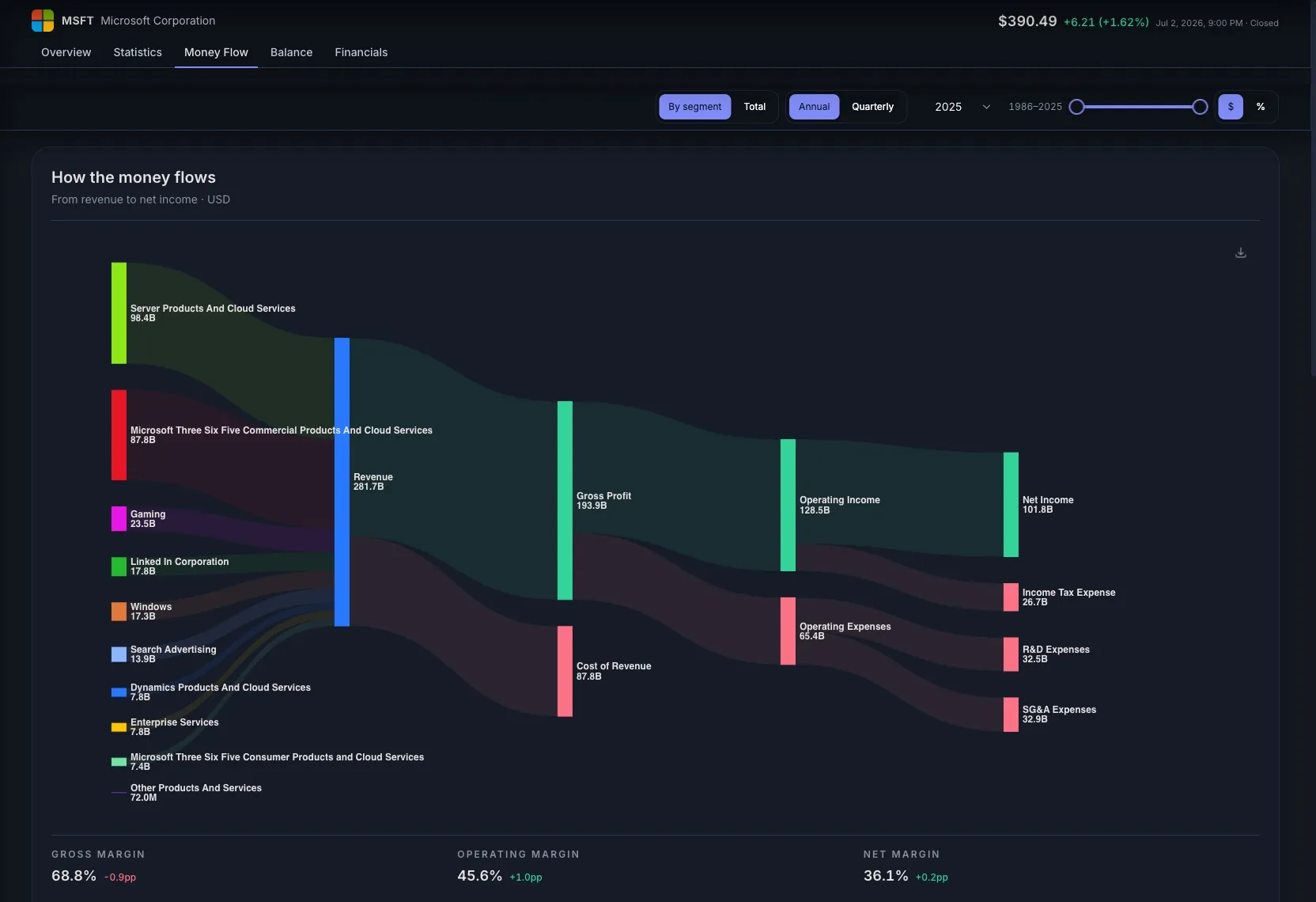
Task: Select the Annual period option
Action: pyautogui.click(x=814, y=107)
